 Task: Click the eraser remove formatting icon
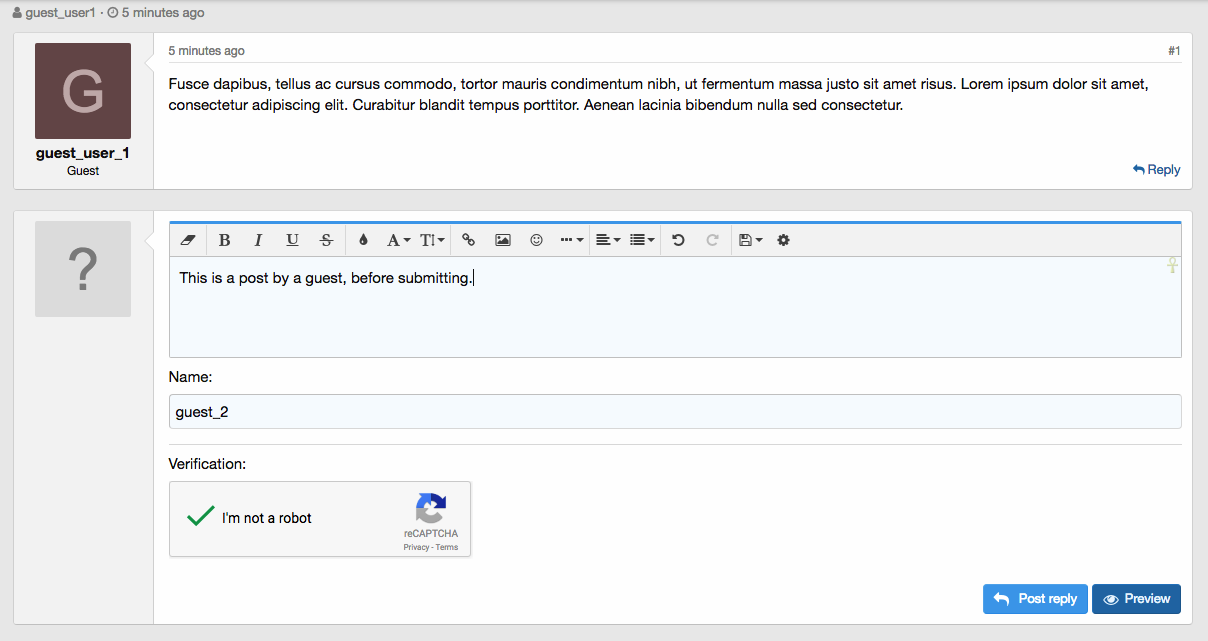pyautogui.click(x=188, y=240)
